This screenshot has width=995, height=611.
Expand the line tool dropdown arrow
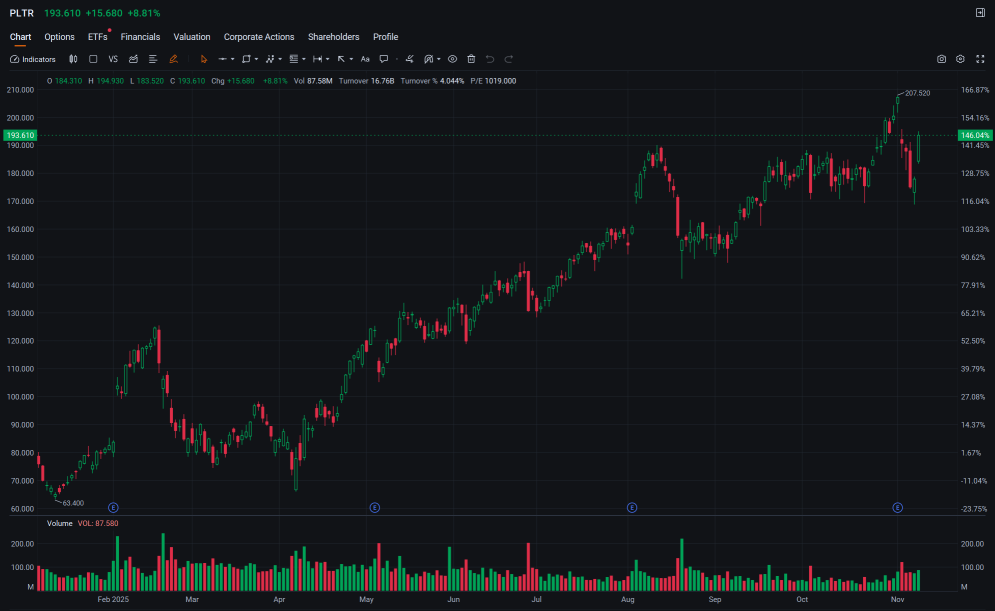tap(232, 59)
